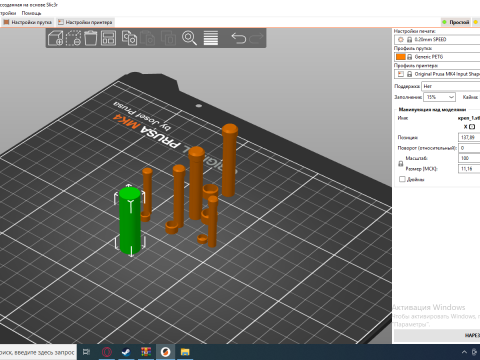Screen dimensions: 480x360
Task: Click the scale field showing 100
Action: coord(469,158)
